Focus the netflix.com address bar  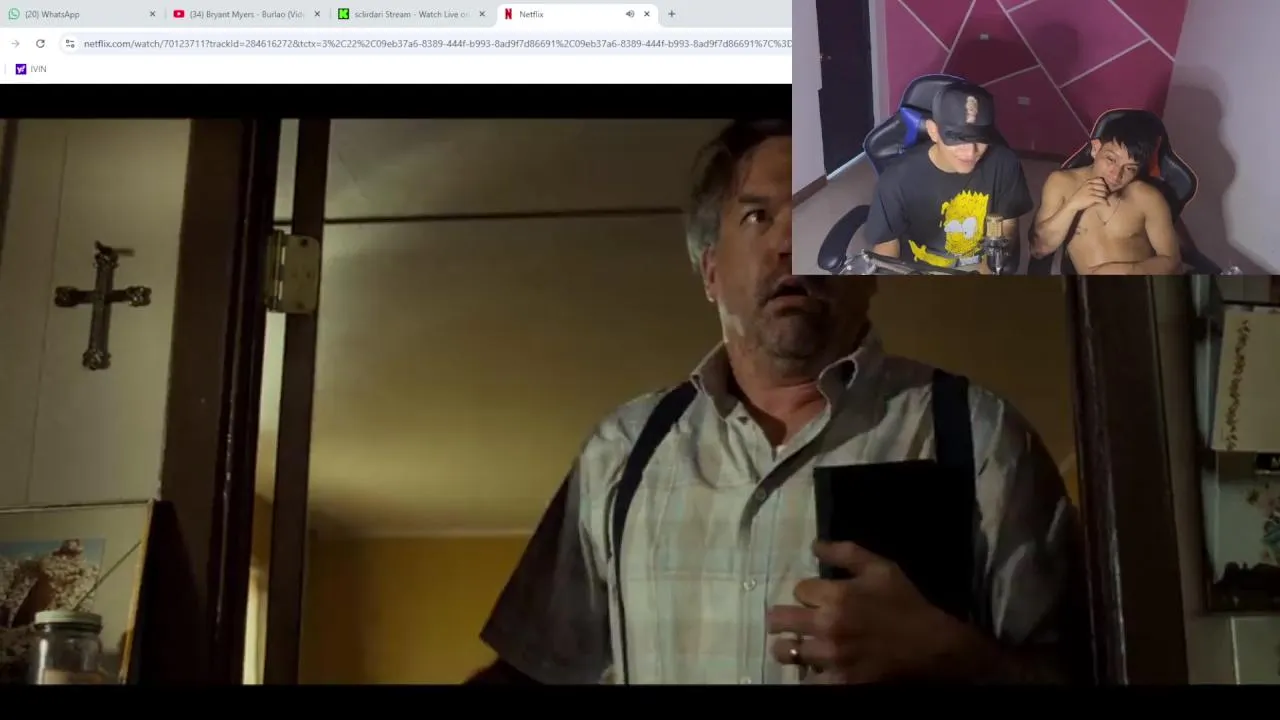(x=437, y=43)
